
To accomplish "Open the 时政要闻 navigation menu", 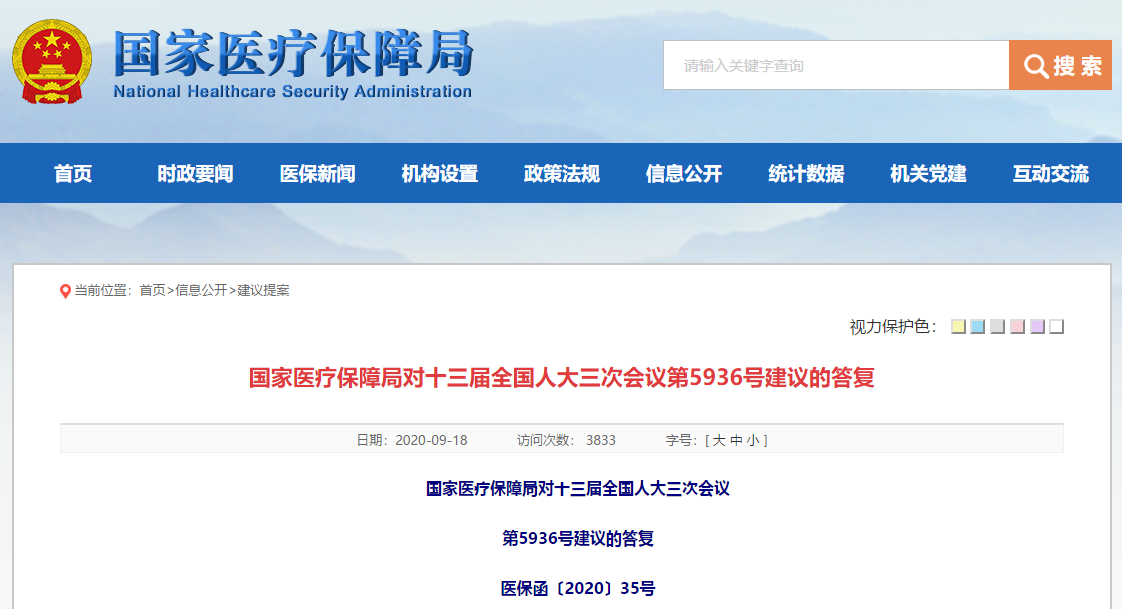I will coord(195,173).
